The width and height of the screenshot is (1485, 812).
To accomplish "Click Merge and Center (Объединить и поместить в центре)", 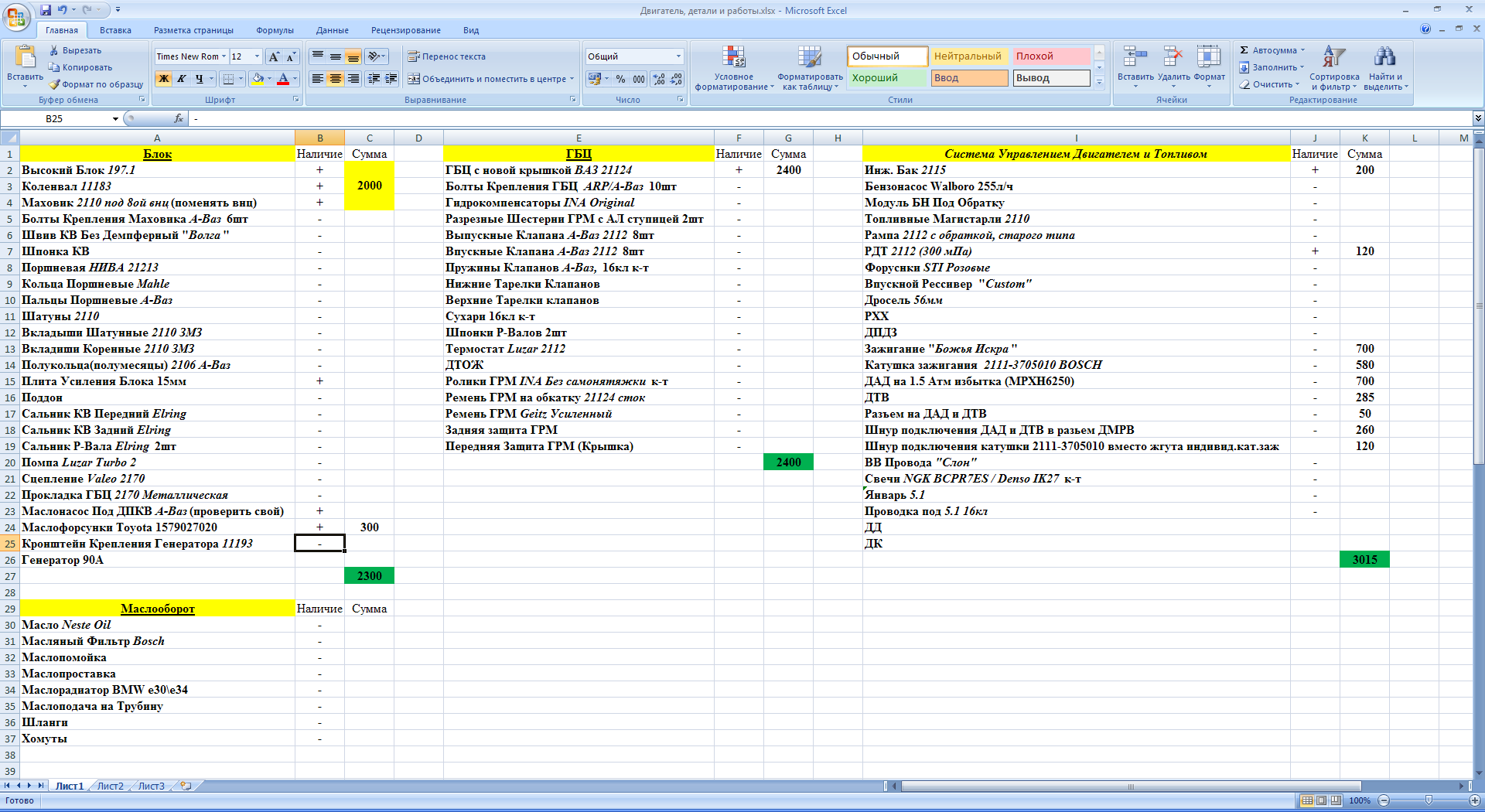I will [490, 79].
